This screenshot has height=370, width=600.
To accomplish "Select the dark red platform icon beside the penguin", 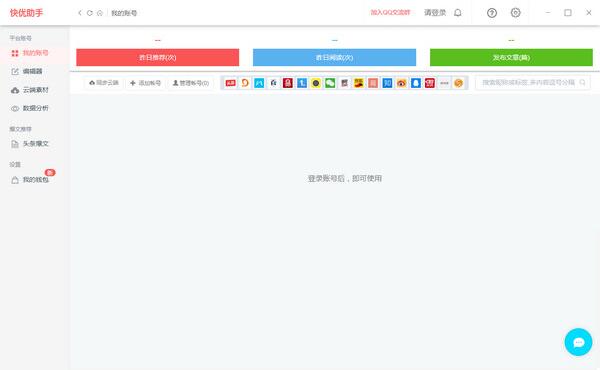I will coord(288,83).
